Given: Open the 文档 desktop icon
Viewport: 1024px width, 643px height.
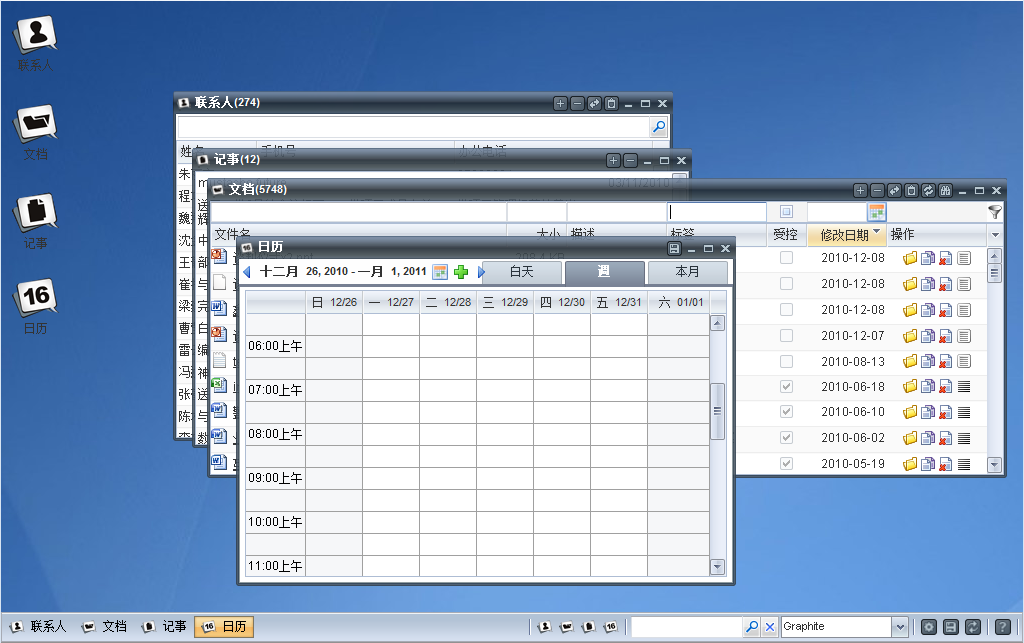Looking at the screenshot, I should [36, 131].
